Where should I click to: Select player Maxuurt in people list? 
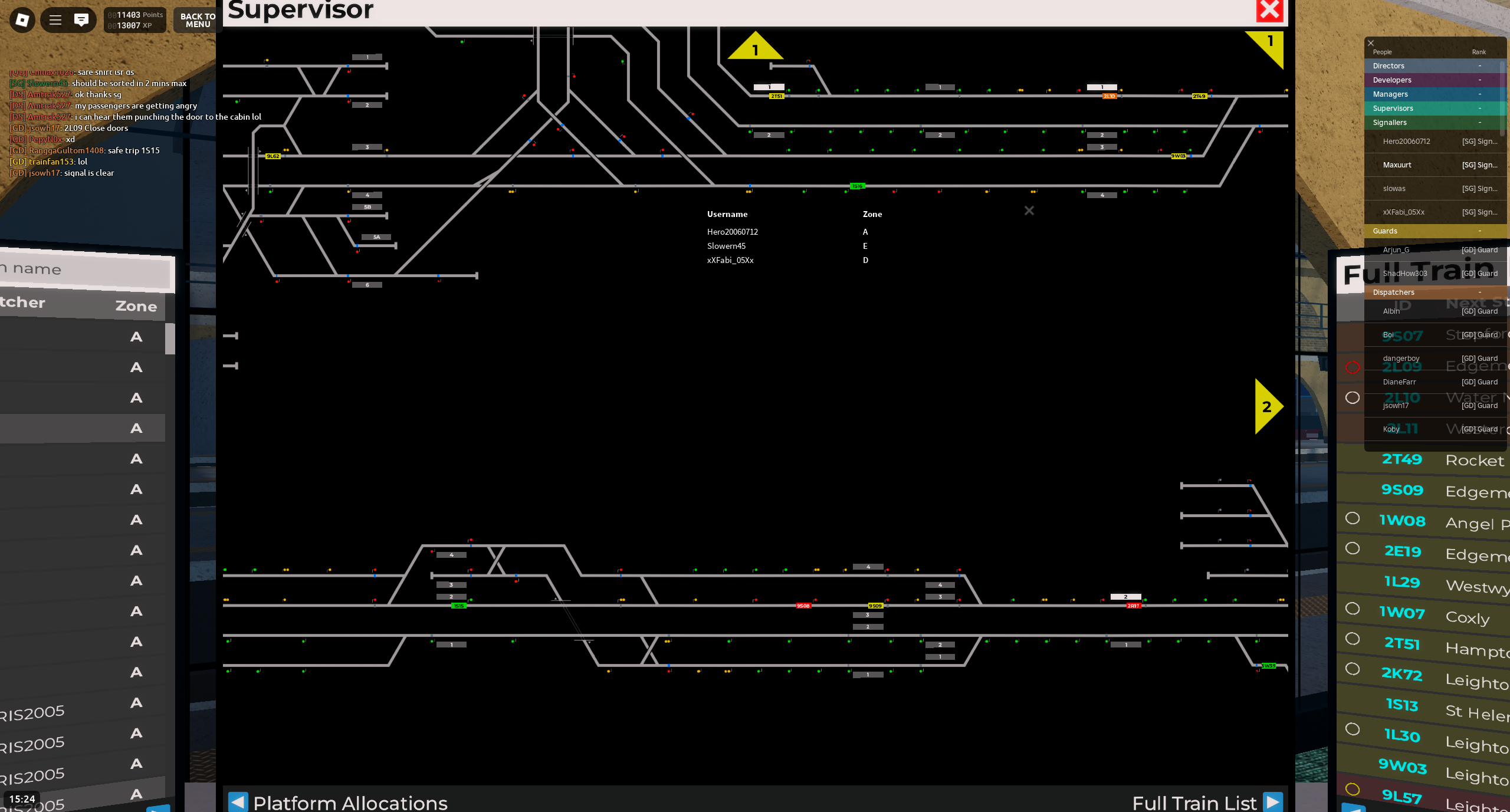(1397, 165)
